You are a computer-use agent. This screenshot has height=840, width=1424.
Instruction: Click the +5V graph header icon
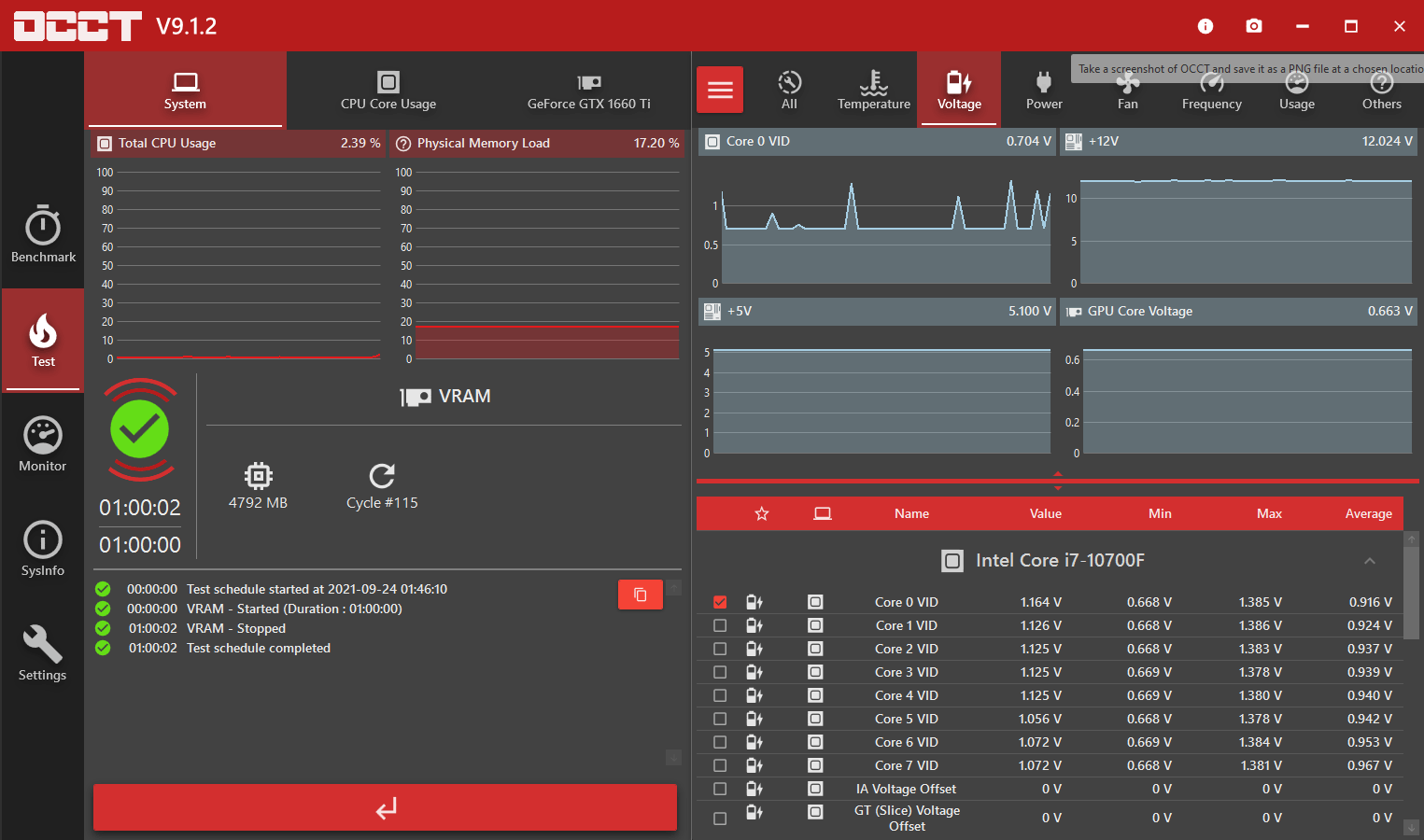point(712,312)
